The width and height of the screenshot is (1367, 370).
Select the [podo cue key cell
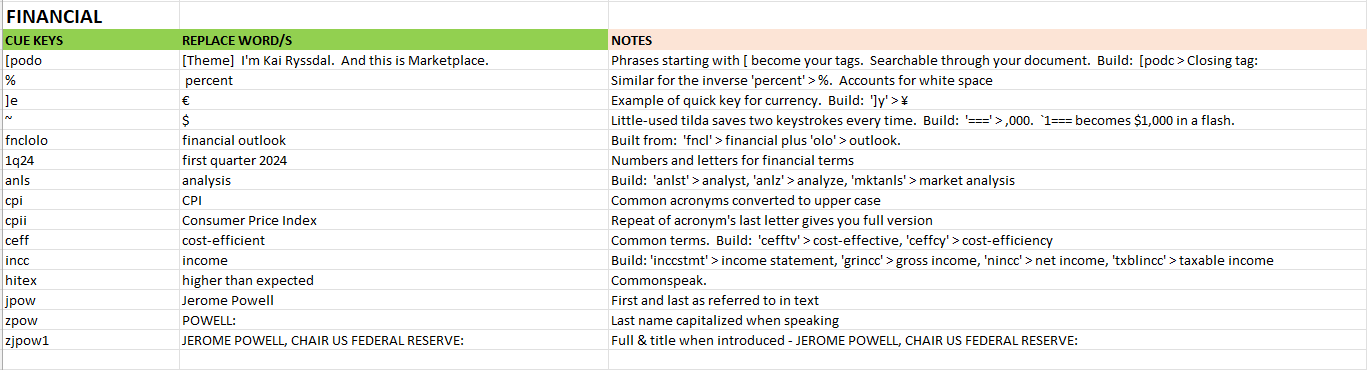coord(90,60)
